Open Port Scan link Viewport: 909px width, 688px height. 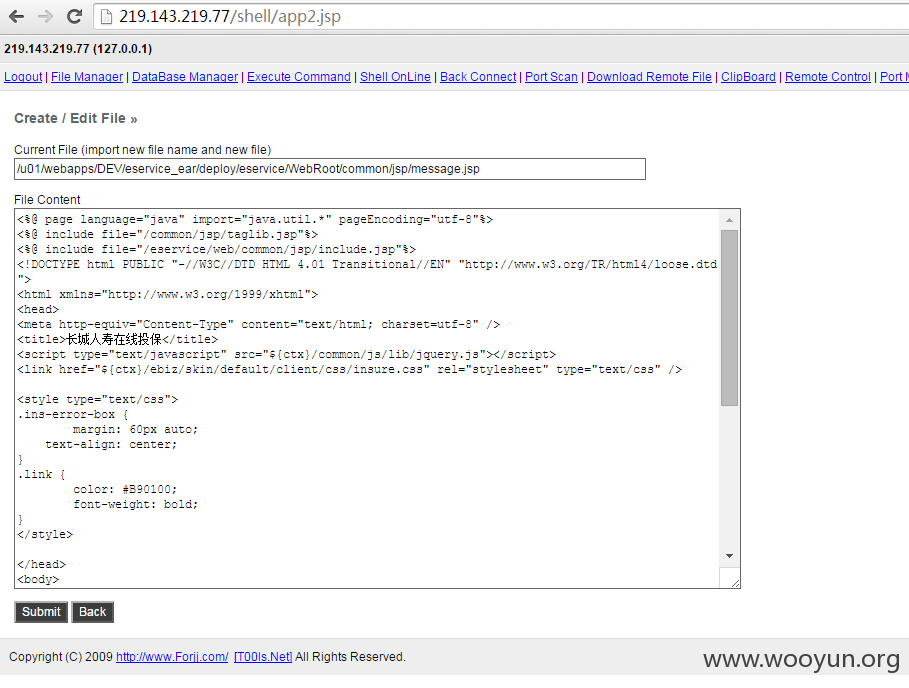tap(551, 77)
